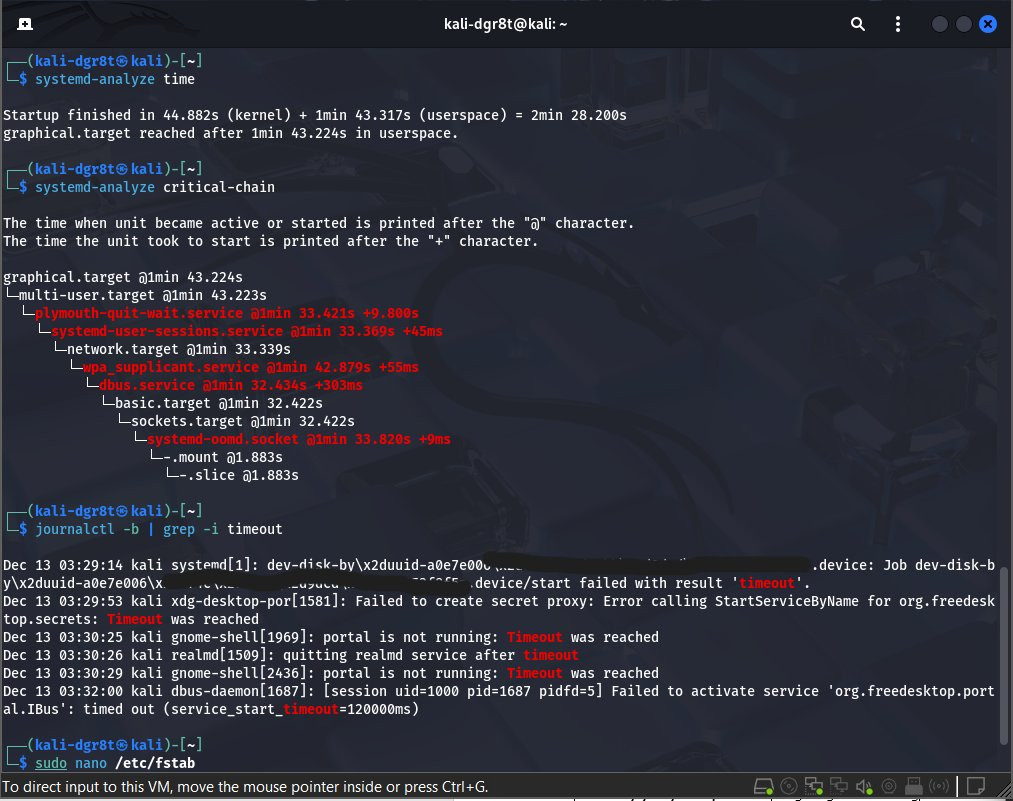The height and width of the screenshot is (801, 1013).
Task: Click the 03:30:26 realmd[1509] log line
Action: pyautogui.click(x=291, y=655)
